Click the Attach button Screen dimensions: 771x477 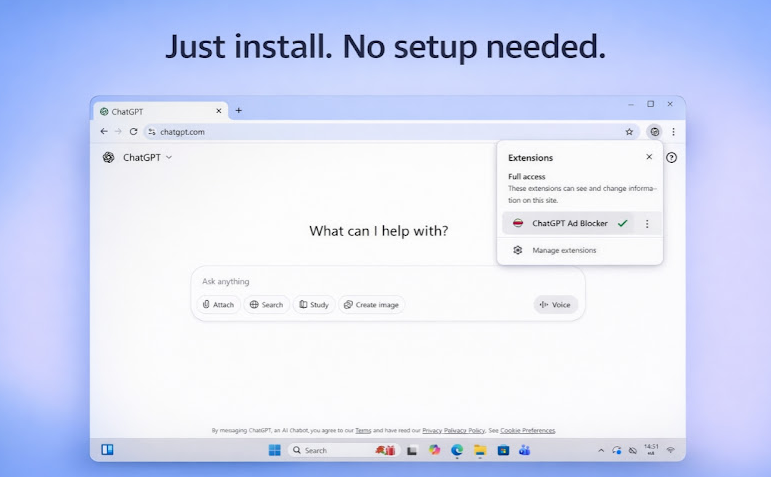[x=218, y=305]
